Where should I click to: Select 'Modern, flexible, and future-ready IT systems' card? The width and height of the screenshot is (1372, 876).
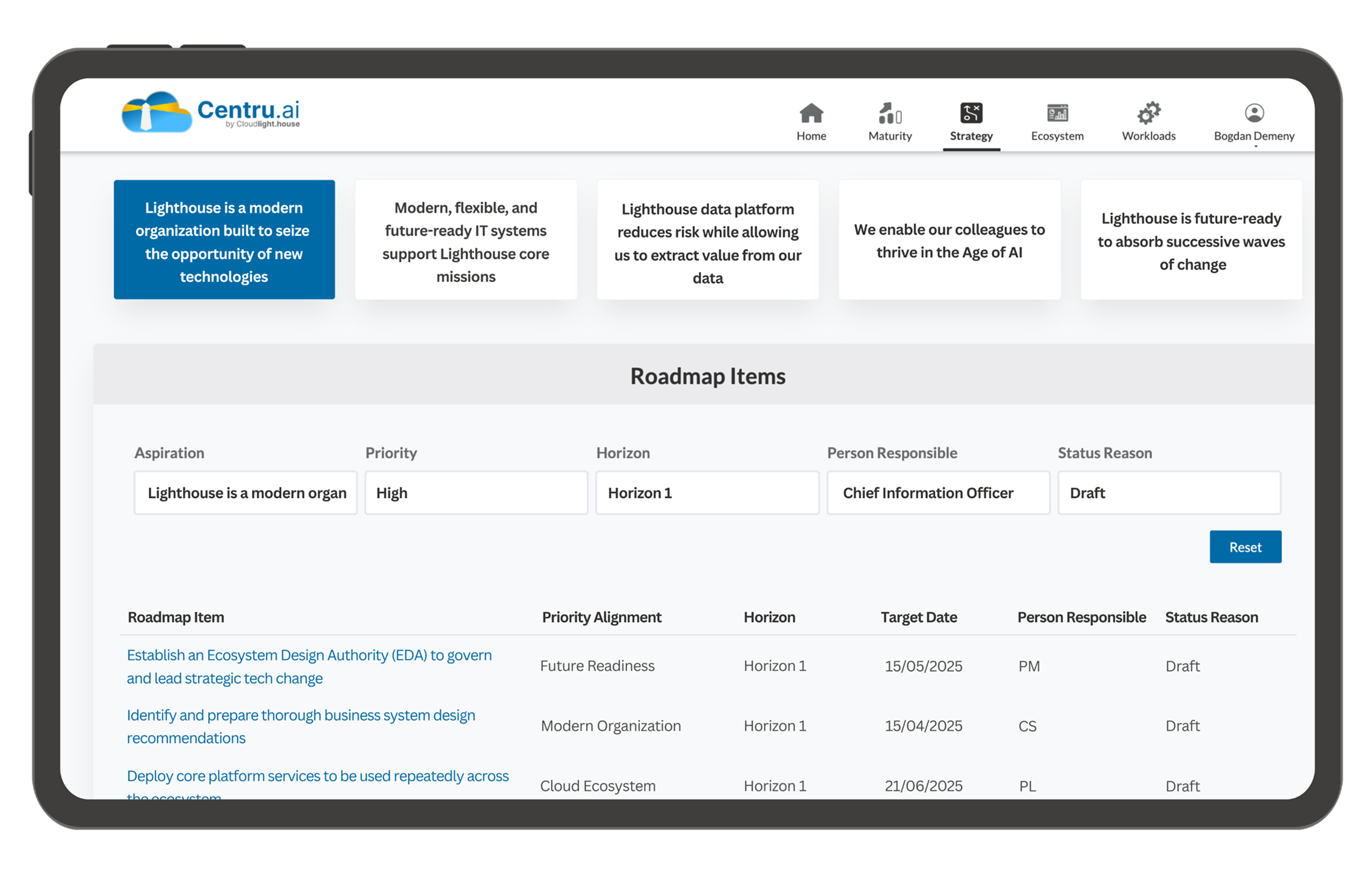coord(465,240)
